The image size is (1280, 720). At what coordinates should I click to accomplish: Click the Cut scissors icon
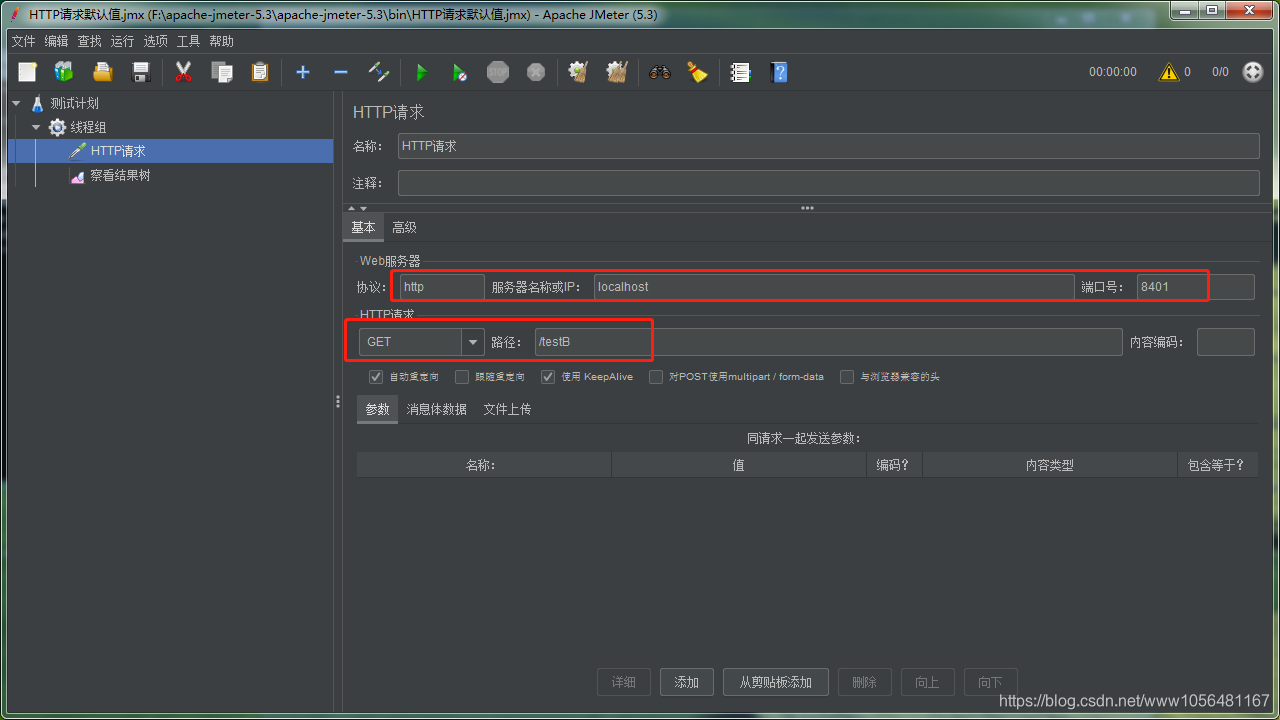(183, 72)
